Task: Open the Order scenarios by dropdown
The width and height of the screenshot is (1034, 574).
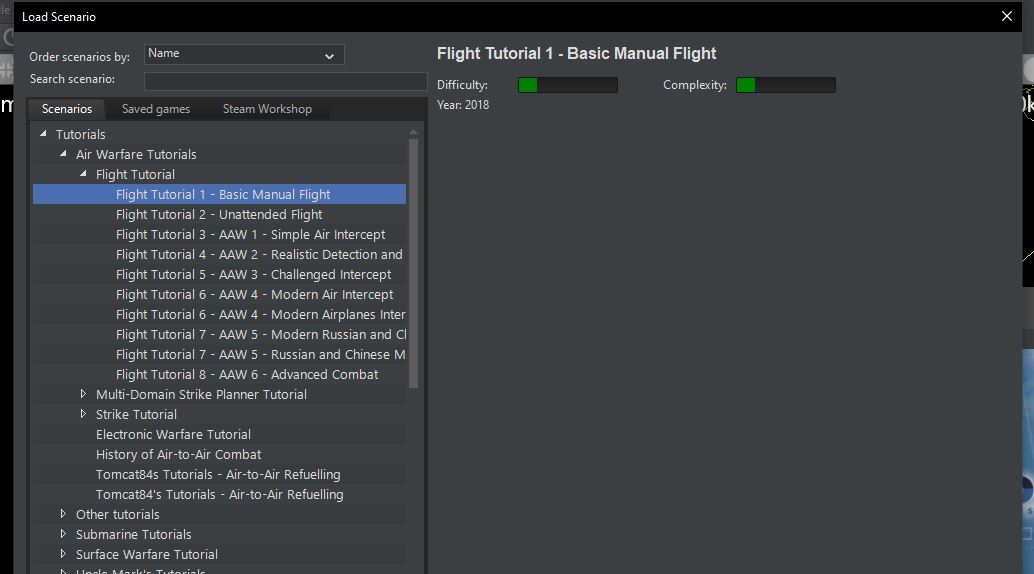Action: point(244,54)
